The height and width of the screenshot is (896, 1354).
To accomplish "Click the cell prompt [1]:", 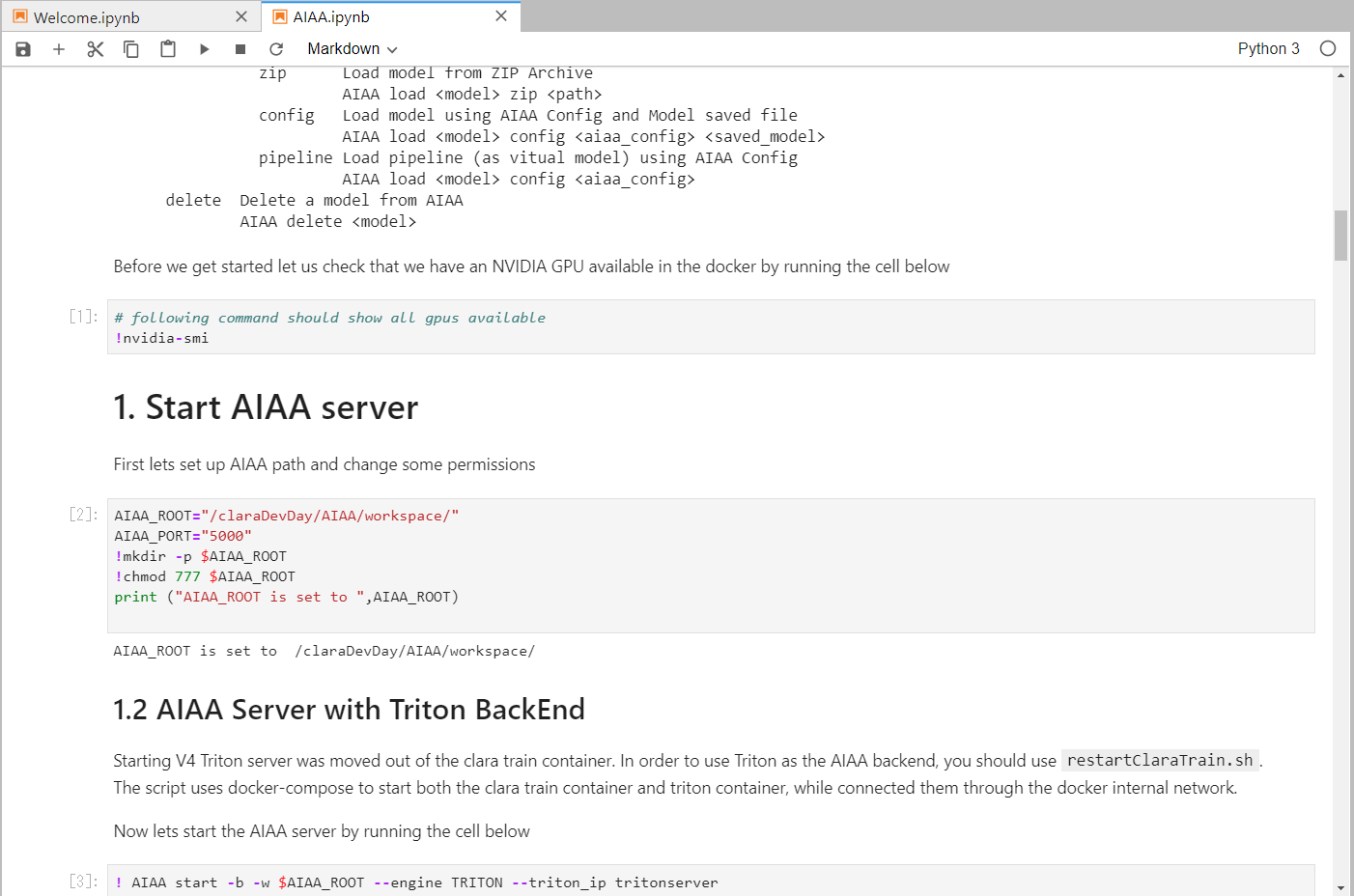I will click(x=83, y=317).
